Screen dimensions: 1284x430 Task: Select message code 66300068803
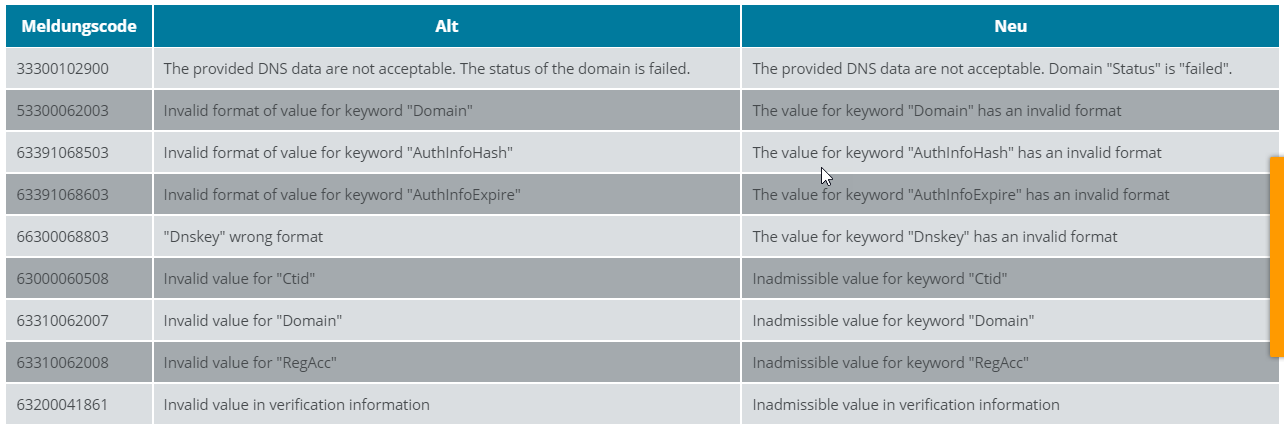pos(63,237)
